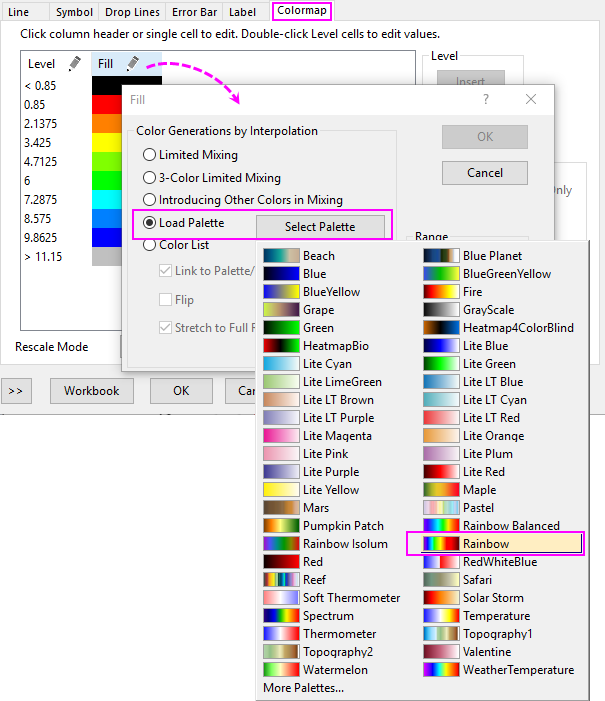The image size is (605, 701).
Task: Select the Lite LimeGreen palette
Action: pyautogui.click(x=322, y=382)
